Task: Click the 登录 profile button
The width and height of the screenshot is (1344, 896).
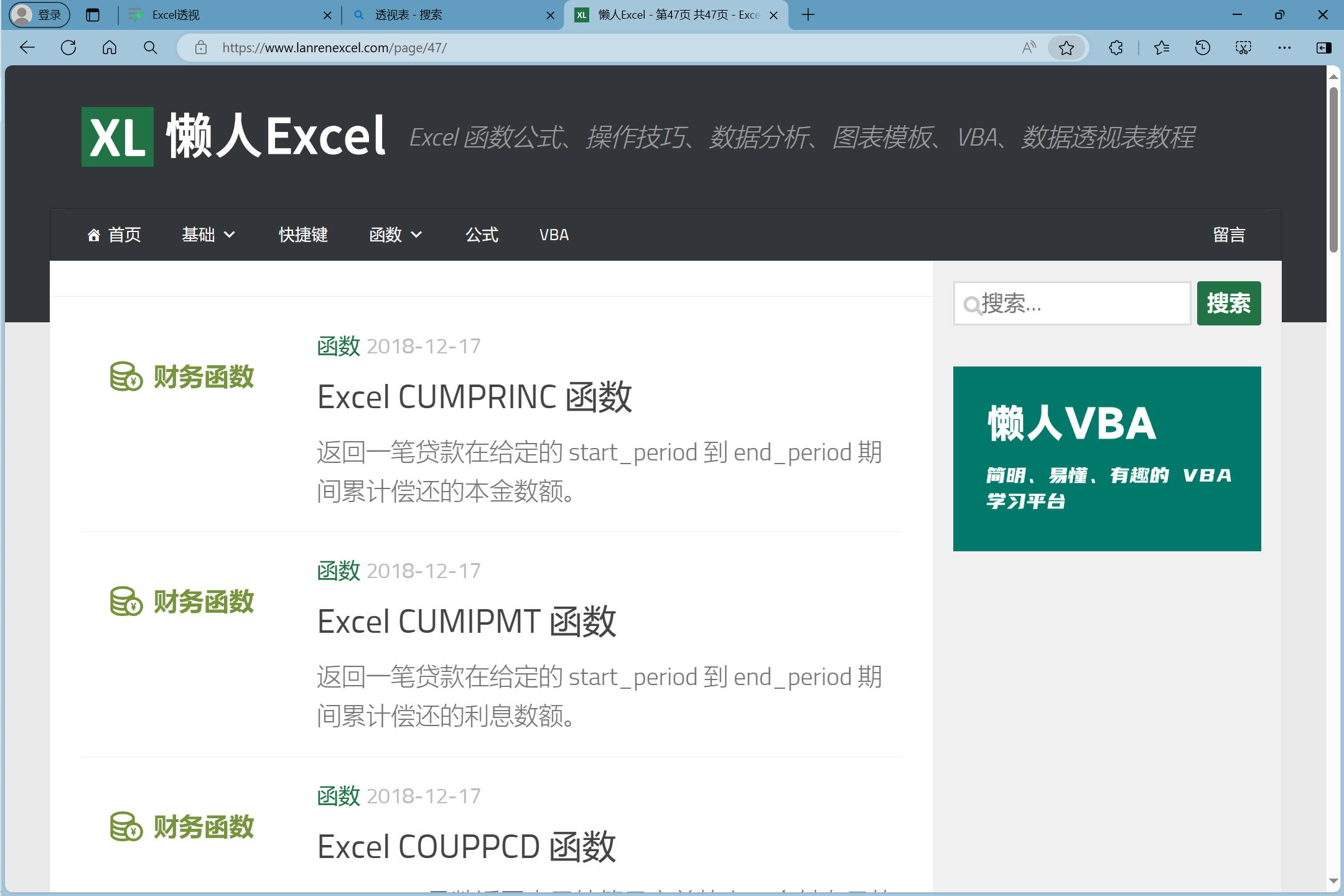Action: pyautogui.click(x=40, y=15)
